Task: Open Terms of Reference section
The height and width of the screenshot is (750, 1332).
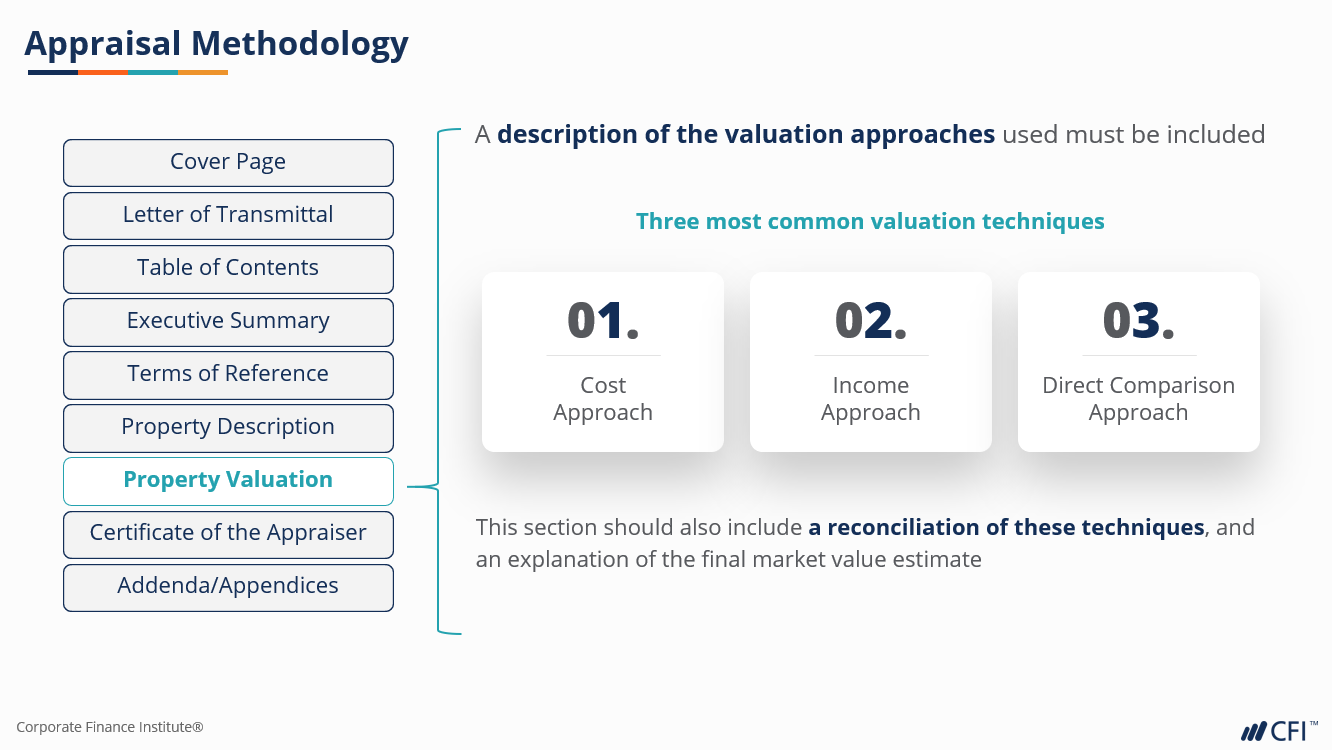Action: click(228, 374)
